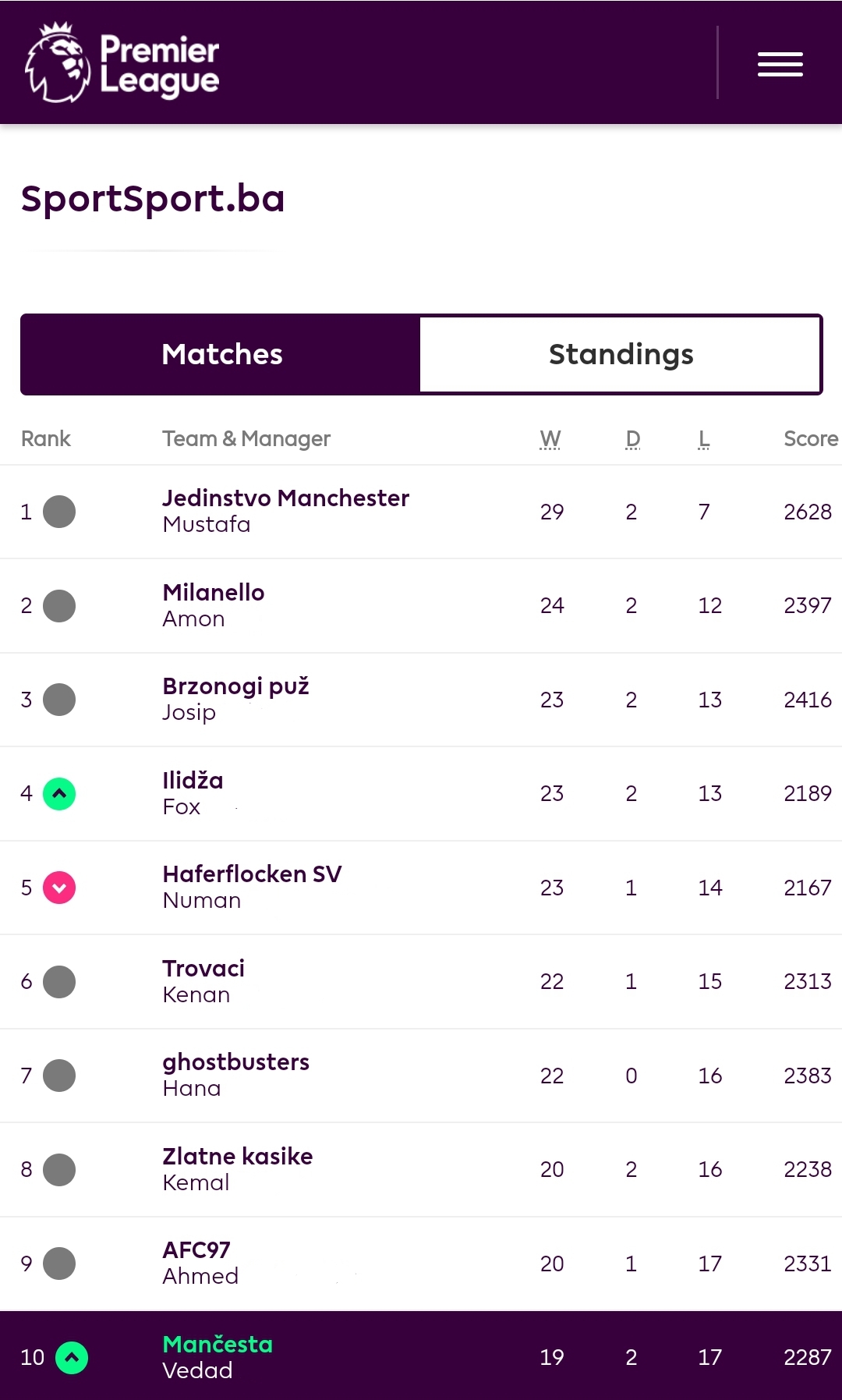Click the D column header
Image resolution: width=842 pixels, height=1400 pixels.
pyautogui.click(x=632, y=439)
